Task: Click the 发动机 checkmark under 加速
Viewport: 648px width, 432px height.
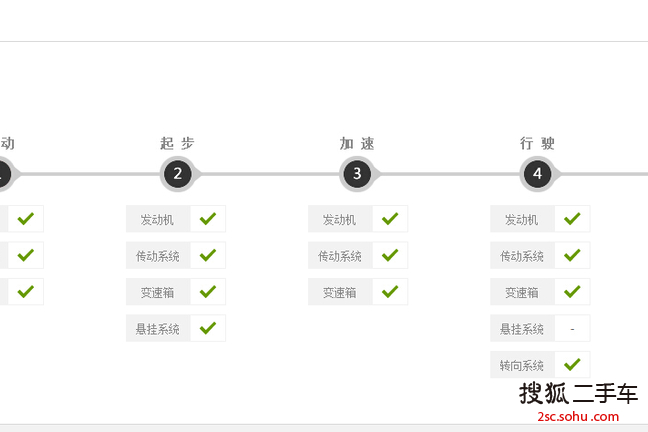Action: pos(390,219)
